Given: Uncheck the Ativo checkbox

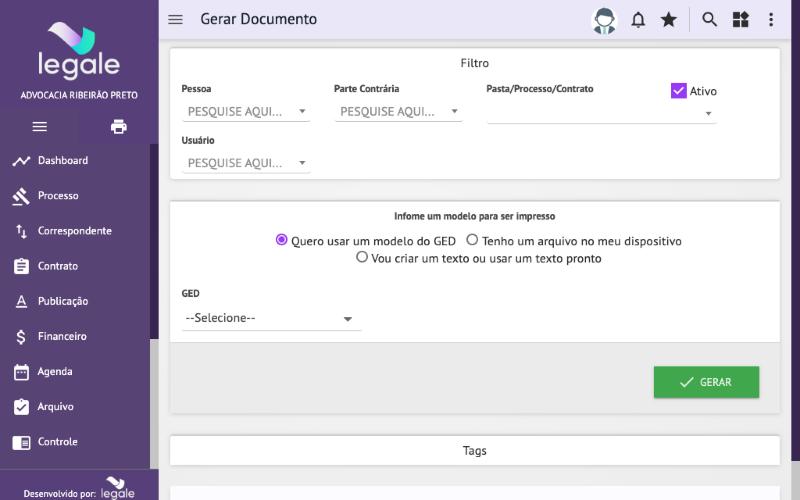Looking at the screenshot, I should [679, 91].
